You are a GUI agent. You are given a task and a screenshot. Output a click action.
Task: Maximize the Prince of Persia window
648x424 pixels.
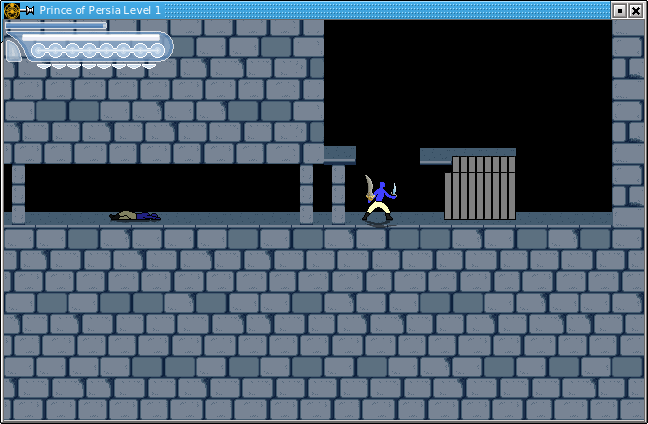[x=619, y=11]
